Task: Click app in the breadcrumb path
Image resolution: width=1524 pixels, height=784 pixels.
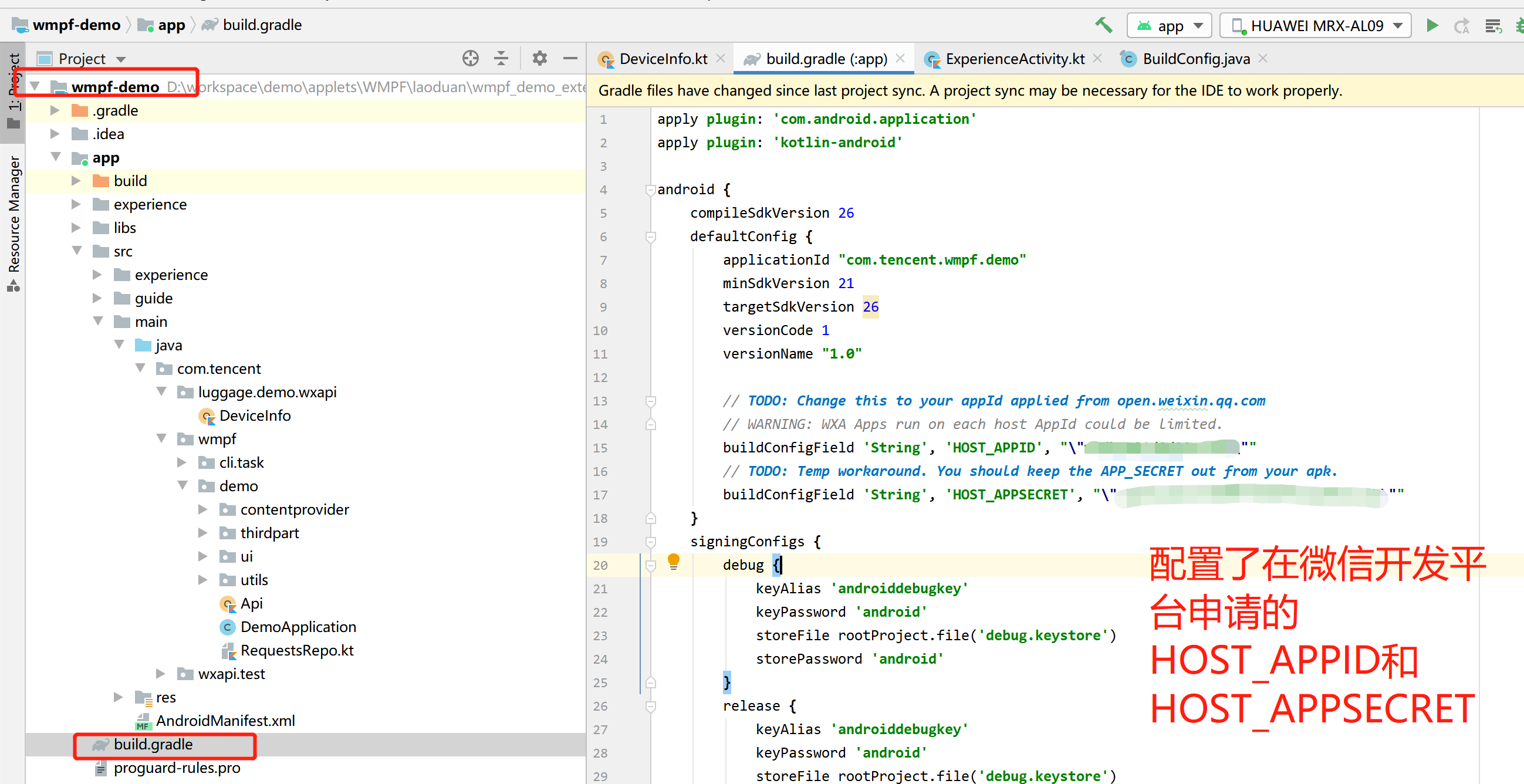Action: point(171,25)
